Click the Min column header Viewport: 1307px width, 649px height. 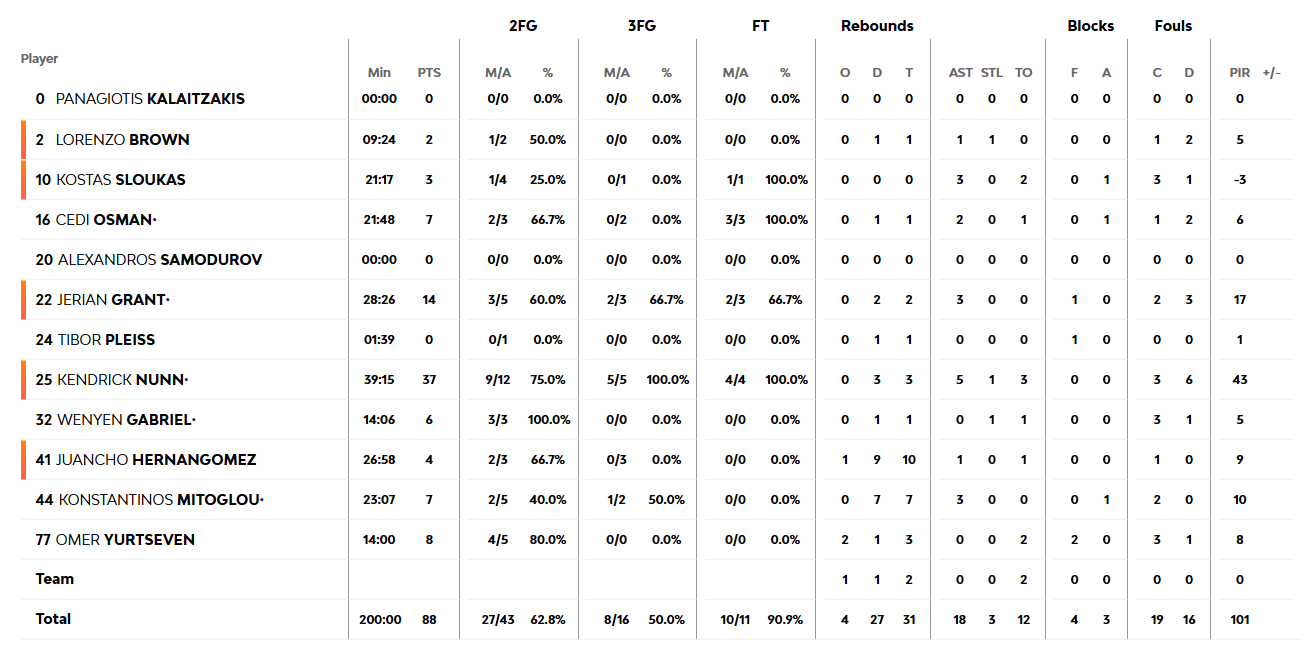[x=379, y=73]
